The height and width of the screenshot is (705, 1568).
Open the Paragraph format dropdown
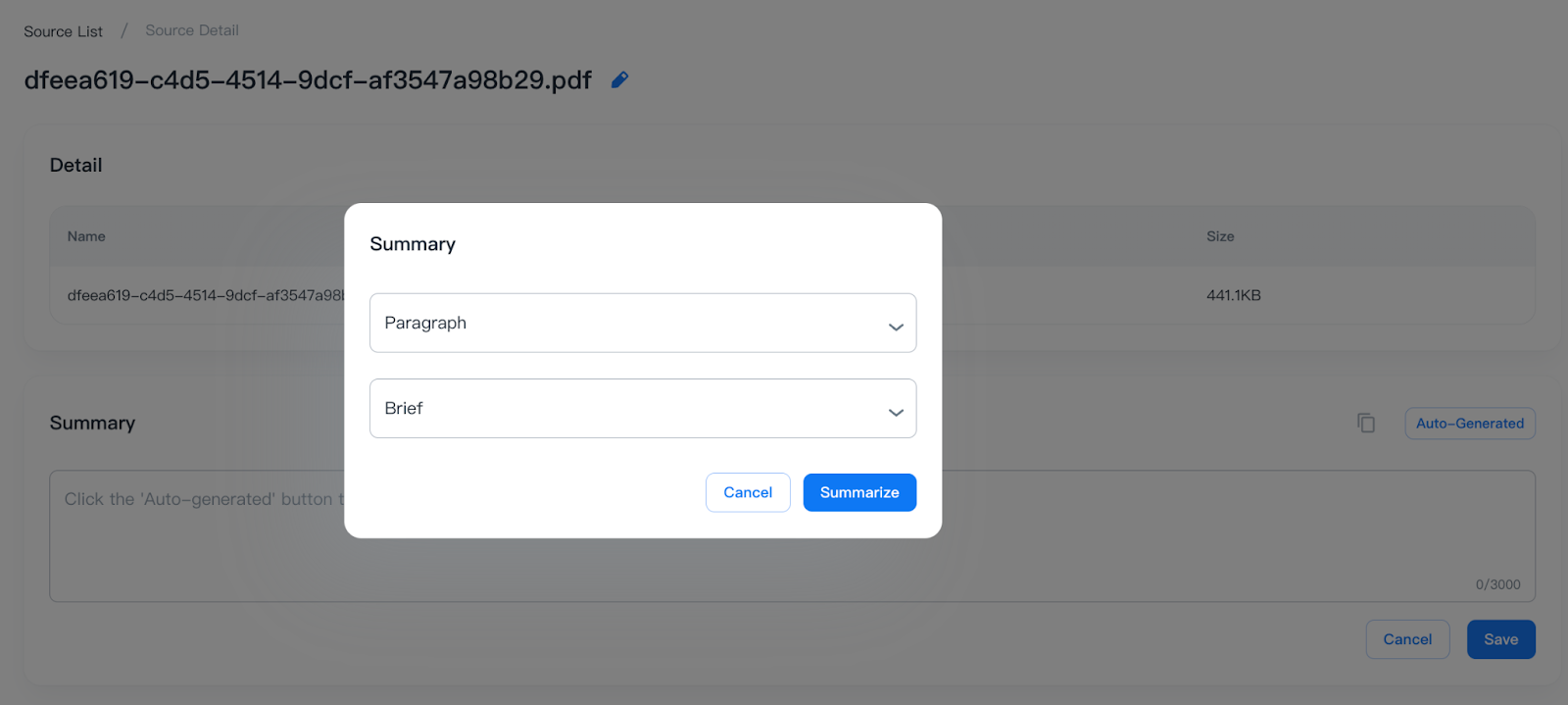coord(642,323)
